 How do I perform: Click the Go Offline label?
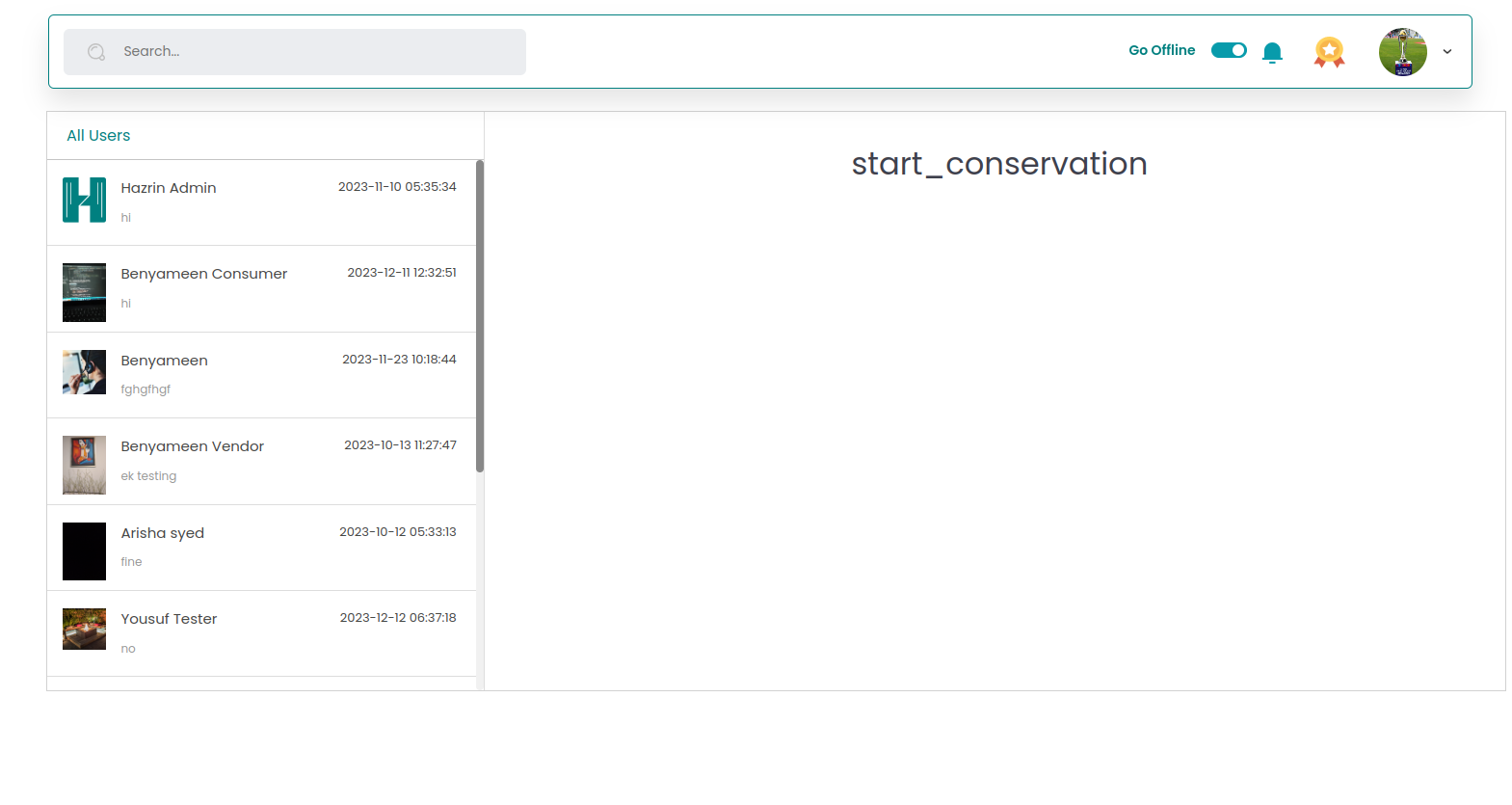[x=1161, y=50]
